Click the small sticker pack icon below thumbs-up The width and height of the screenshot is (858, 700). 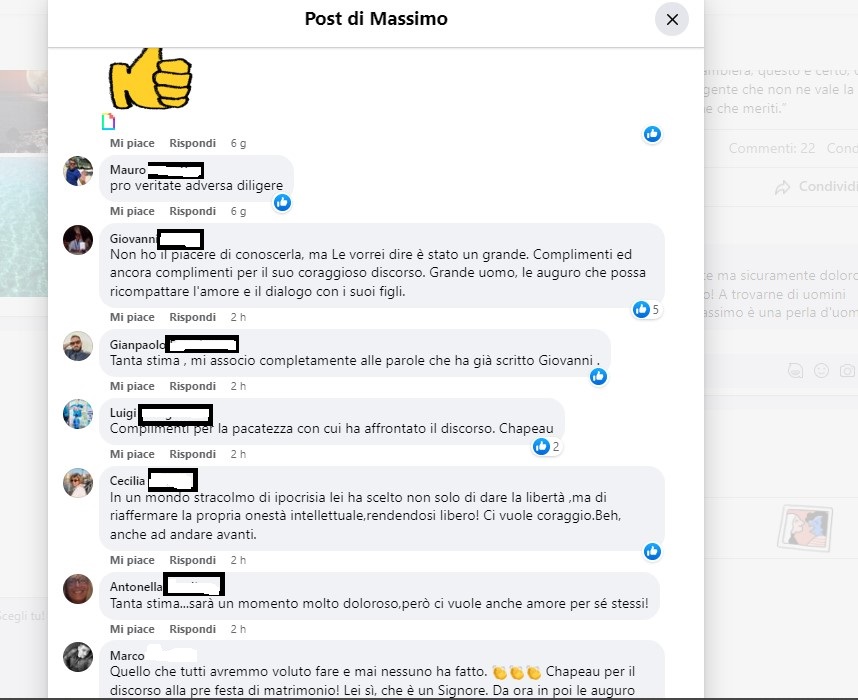[x=108, y=121]
